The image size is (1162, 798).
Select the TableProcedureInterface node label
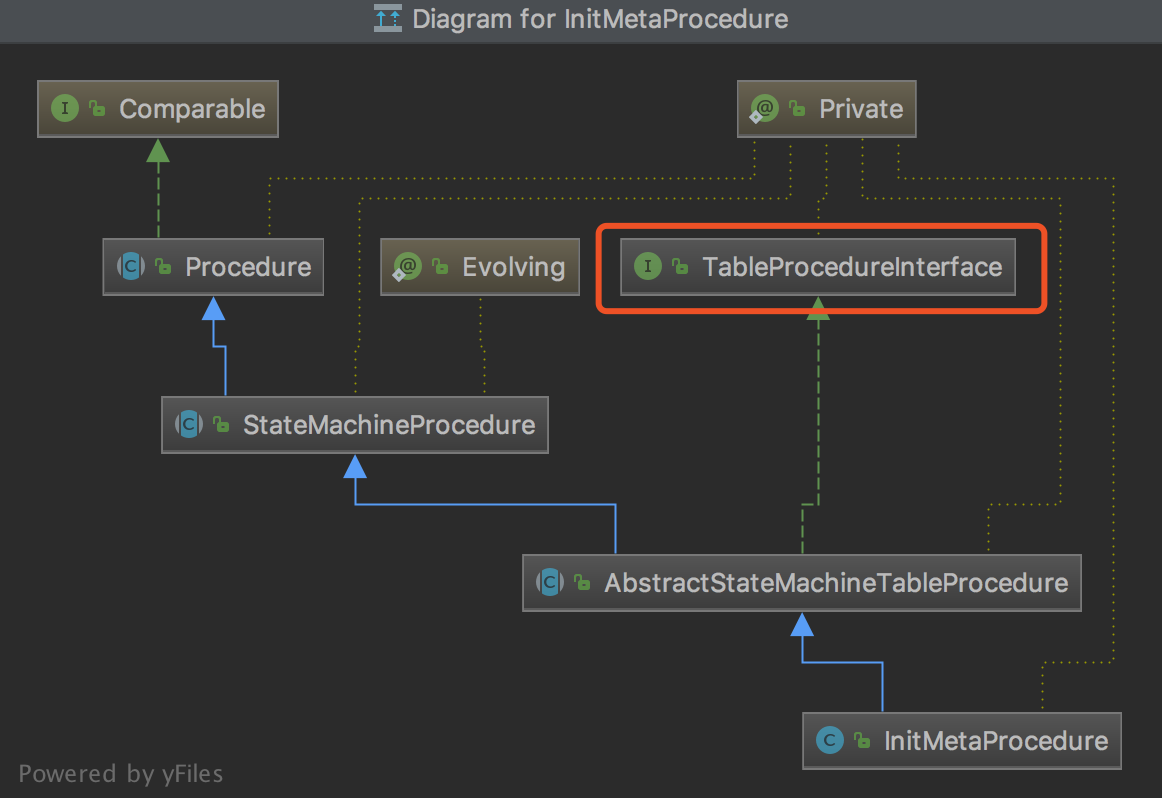point(852,267)
